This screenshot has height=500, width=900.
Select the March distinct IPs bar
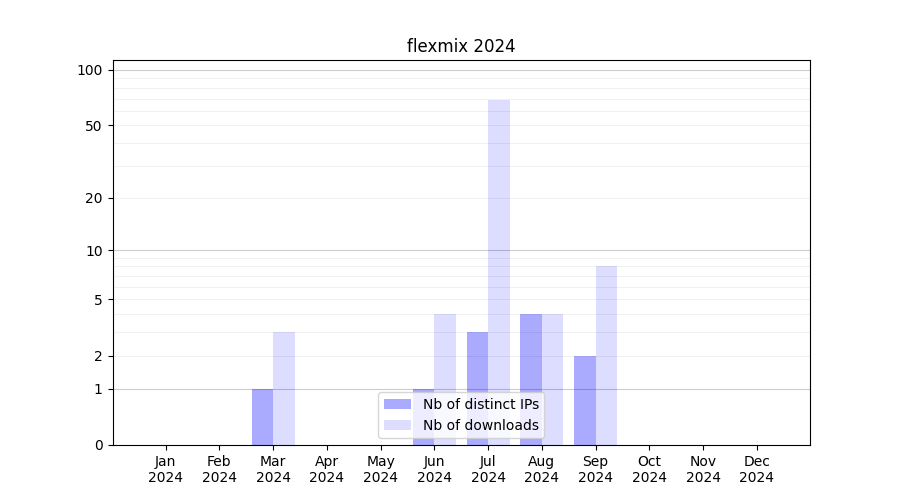tap(262, 416)
